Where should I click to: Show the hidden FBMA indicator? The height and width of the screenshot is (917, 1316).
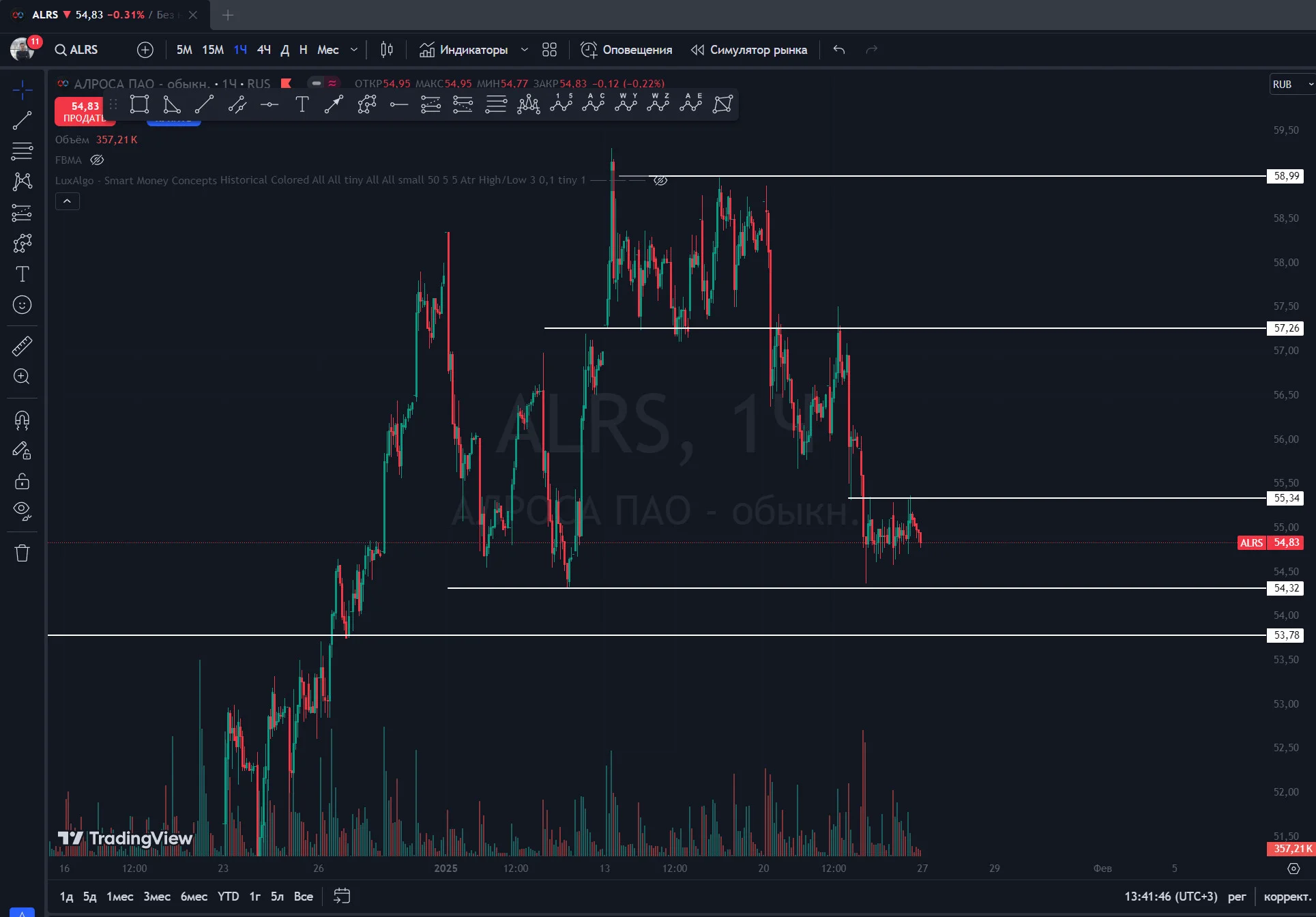(97, 160)
